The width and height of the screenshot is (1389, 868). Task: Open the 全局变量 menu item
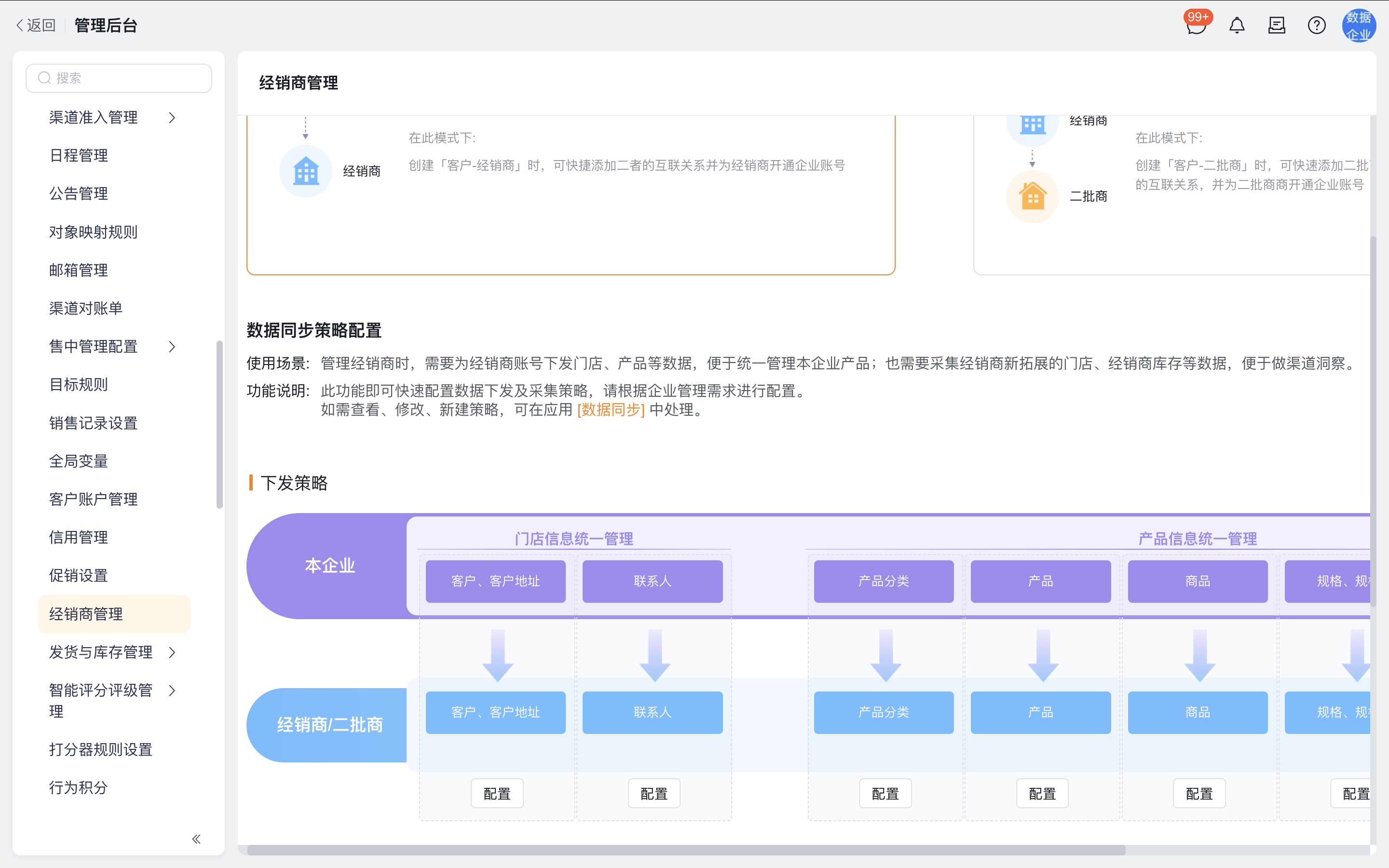[114, 461]
